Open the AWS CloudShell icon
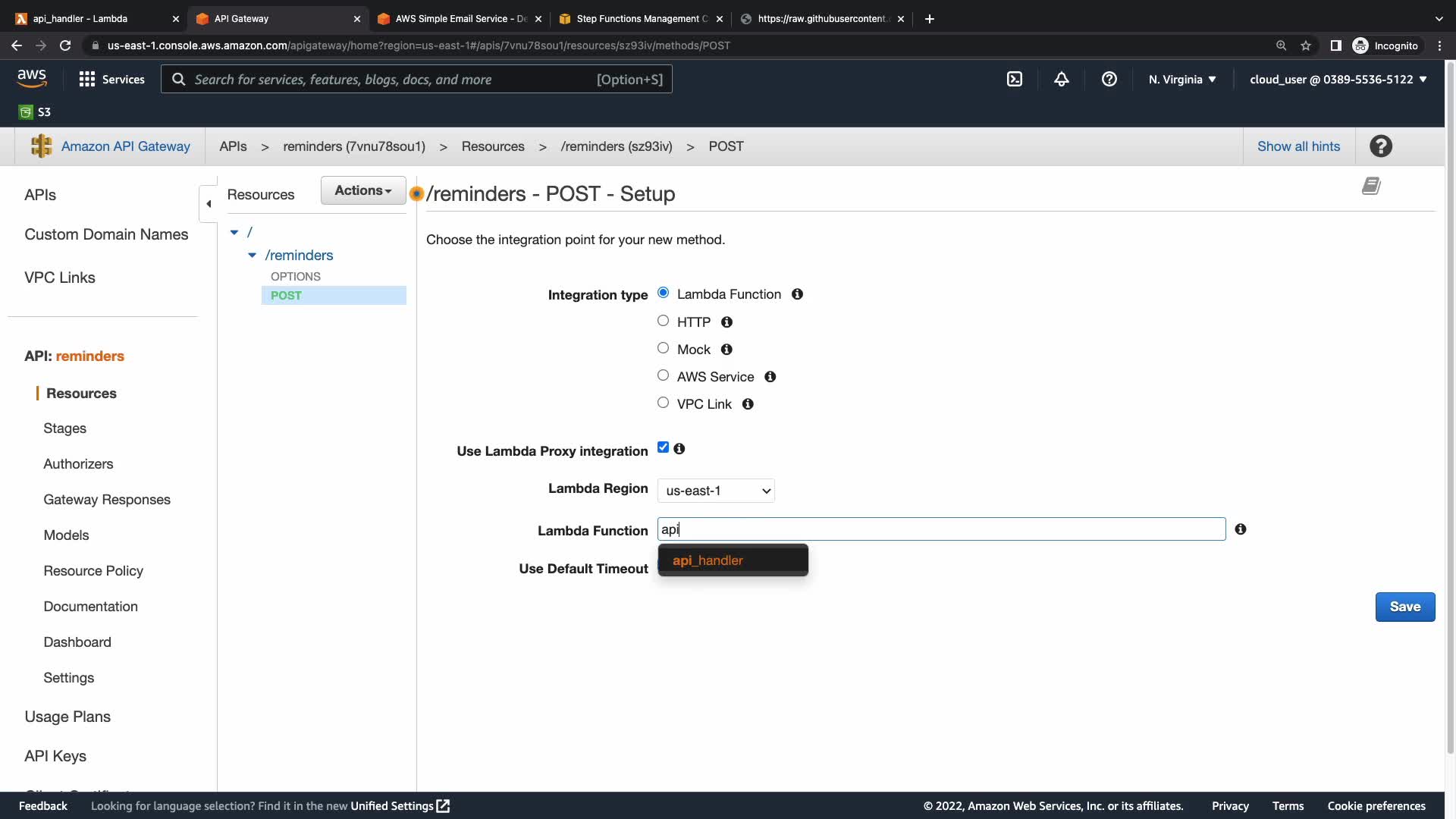Image resolution: width=1456 pixels, height=819 pixels. [1015, 79]
